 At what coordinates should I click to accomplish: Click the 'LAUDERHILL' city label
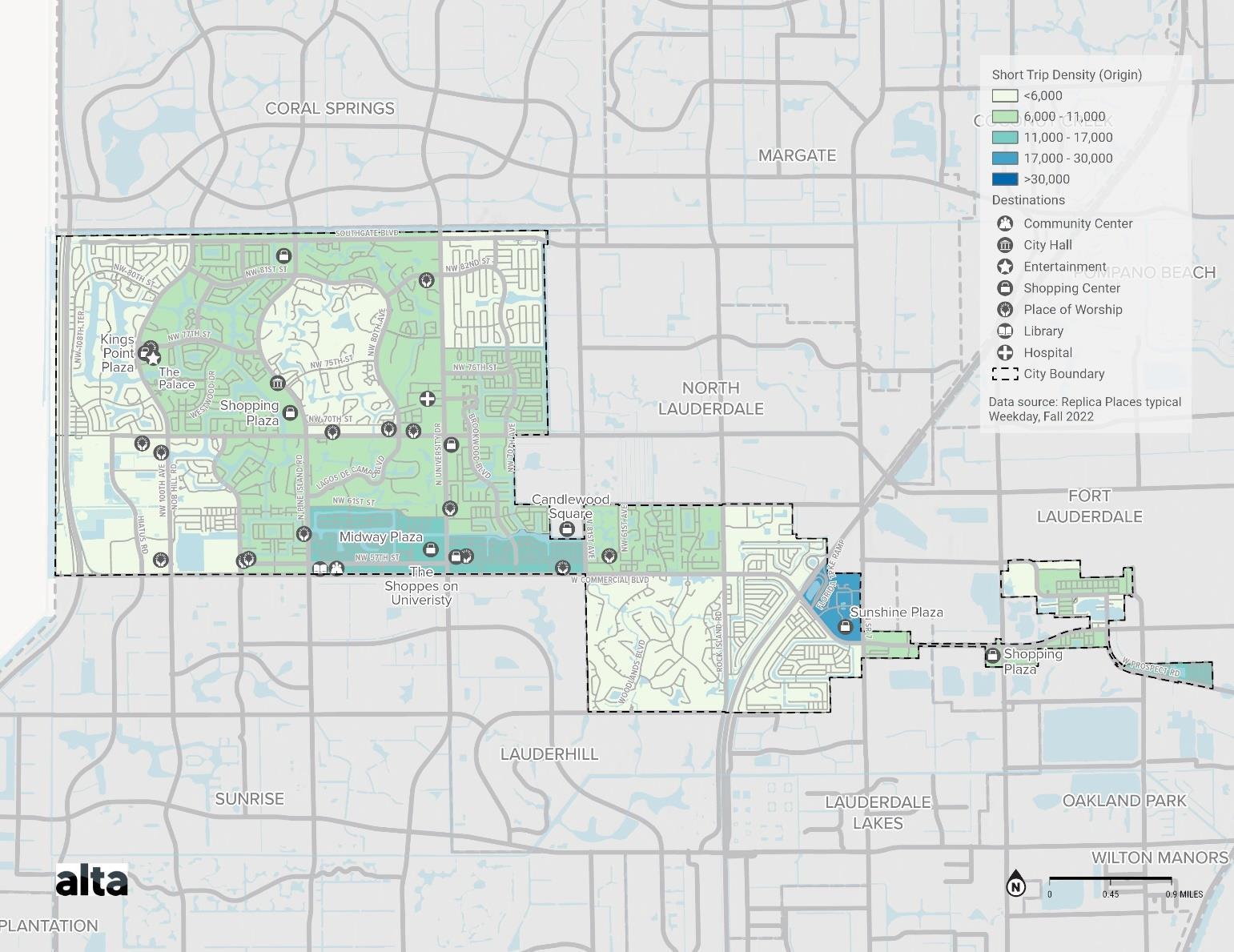tap(549, 754)
